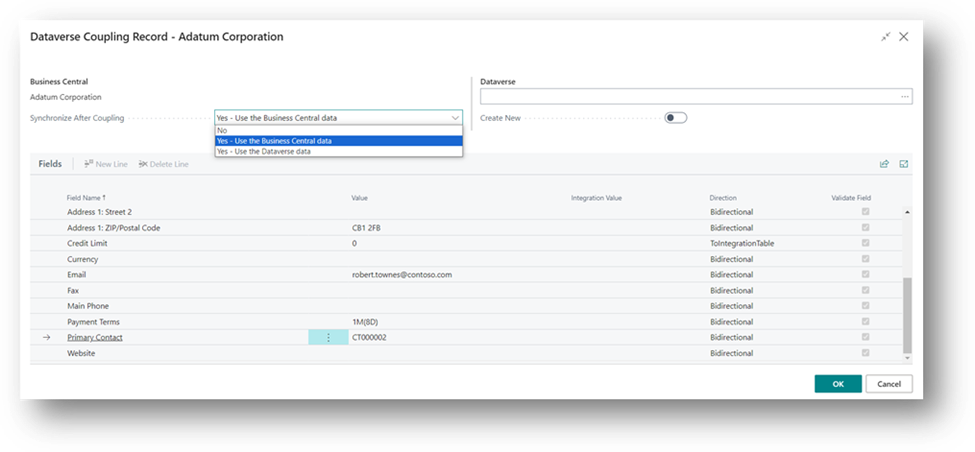The image size is (975, 452).
Task: Click Delete Line in Fields toolbar
Action: click(164, 164)
